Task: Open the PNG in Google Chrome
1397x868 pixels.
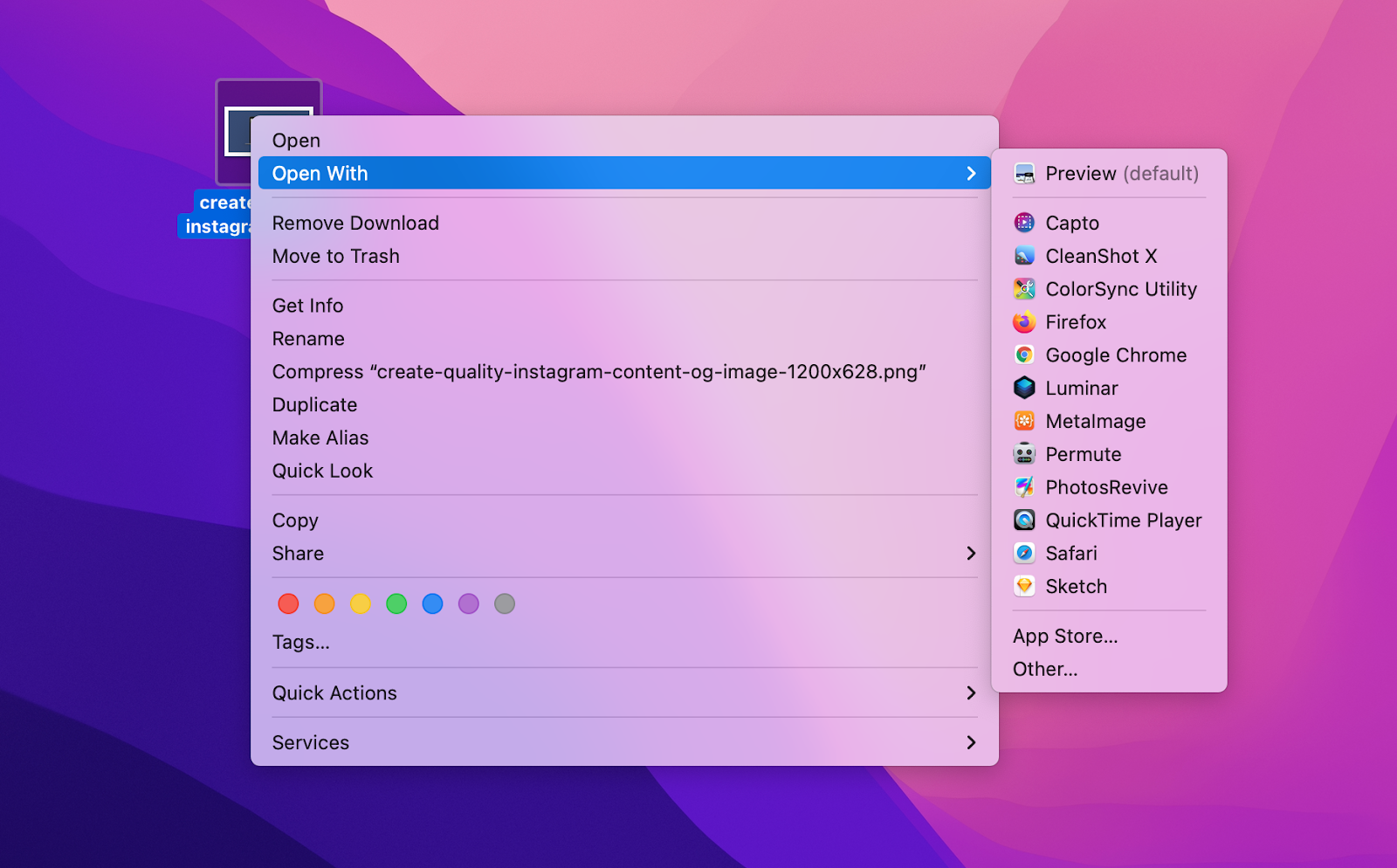Action: (1116, 355)
